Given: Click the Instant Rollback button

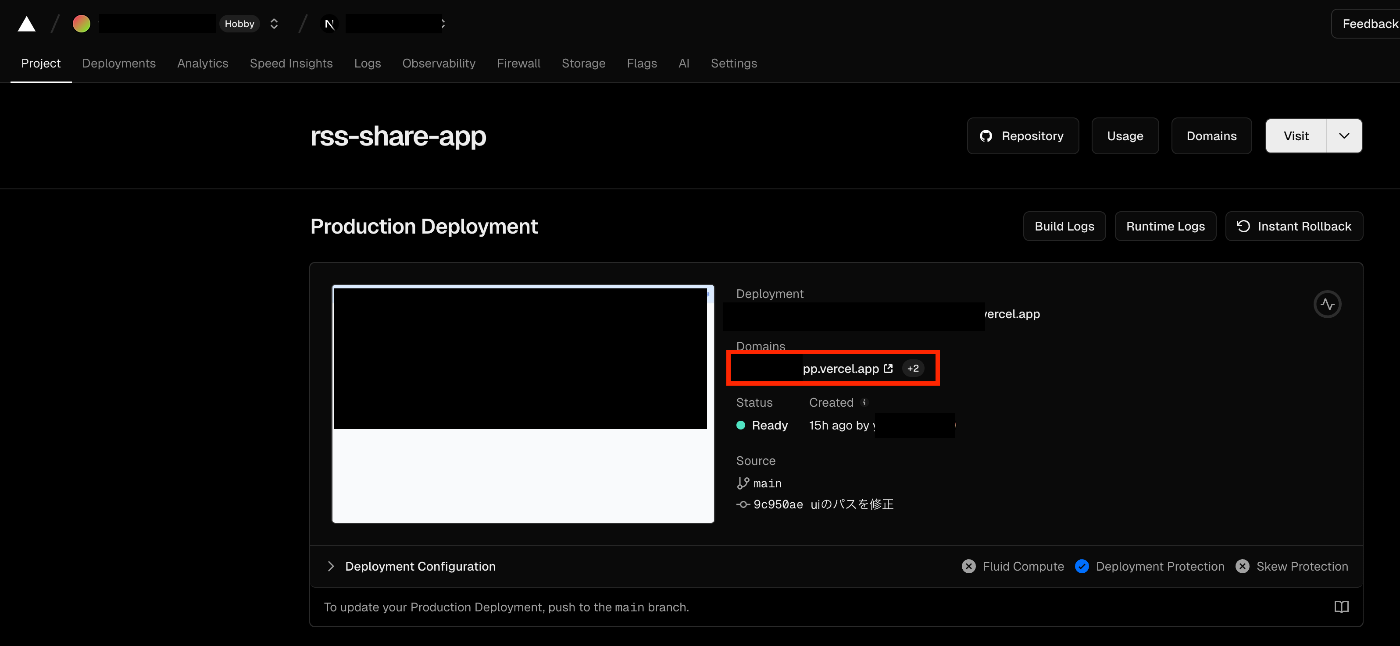Looking at the screenshot, I should click(1294, 226).
